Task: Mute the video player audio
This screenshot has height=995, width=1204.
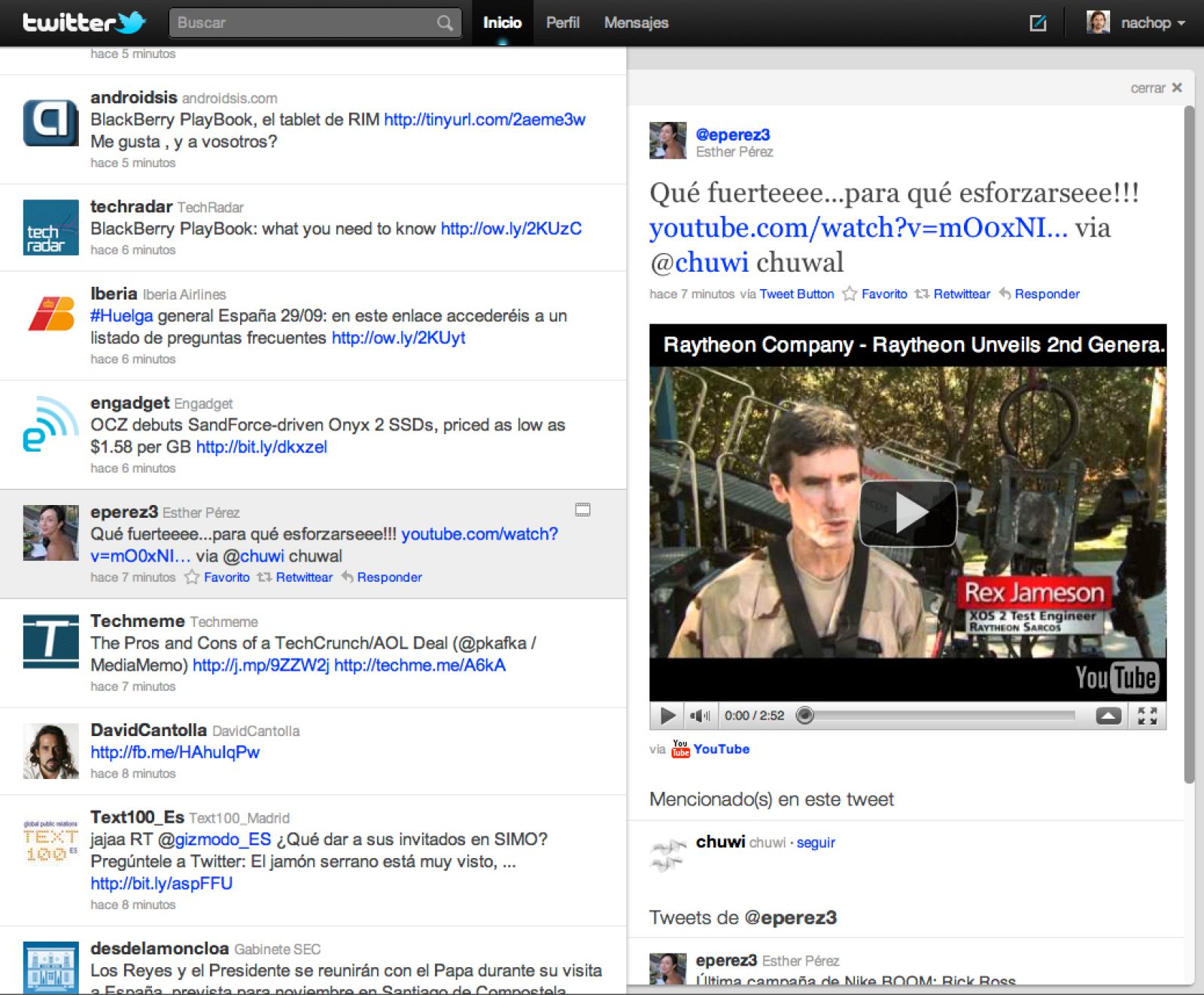Action: pos(700,716)
